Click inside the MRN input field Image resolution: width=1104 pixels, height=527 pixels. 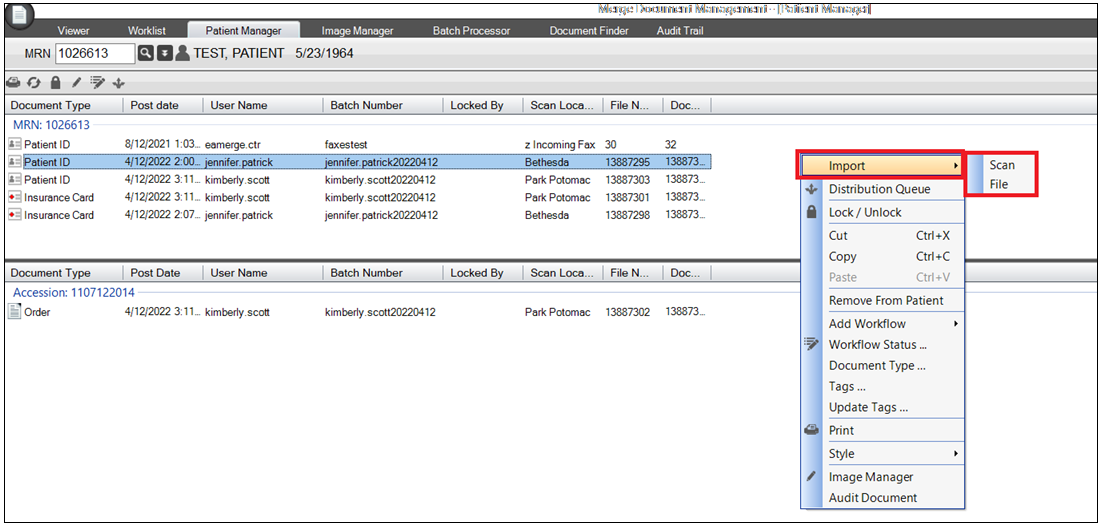tap(95, 54)
